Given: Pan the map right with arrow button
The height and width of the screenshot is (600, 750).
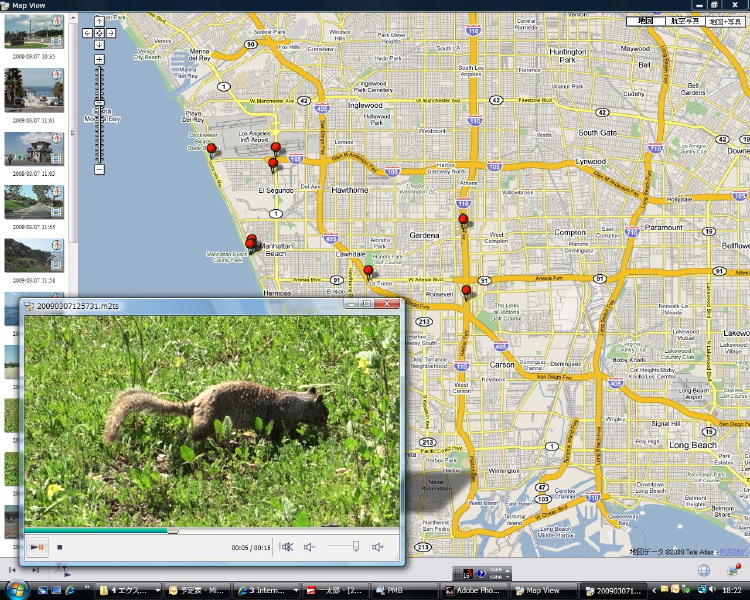Looking at the screenshot, I should 109,33.
